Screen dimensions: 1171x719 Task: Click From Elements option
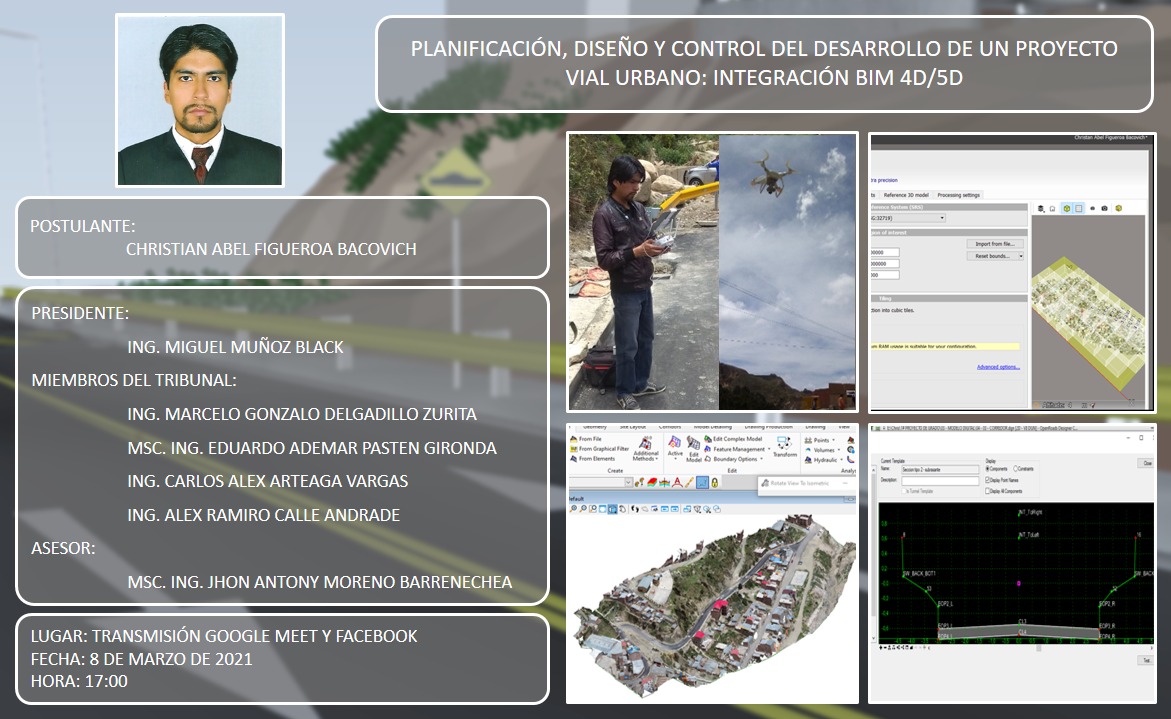(x=593, y=458)
